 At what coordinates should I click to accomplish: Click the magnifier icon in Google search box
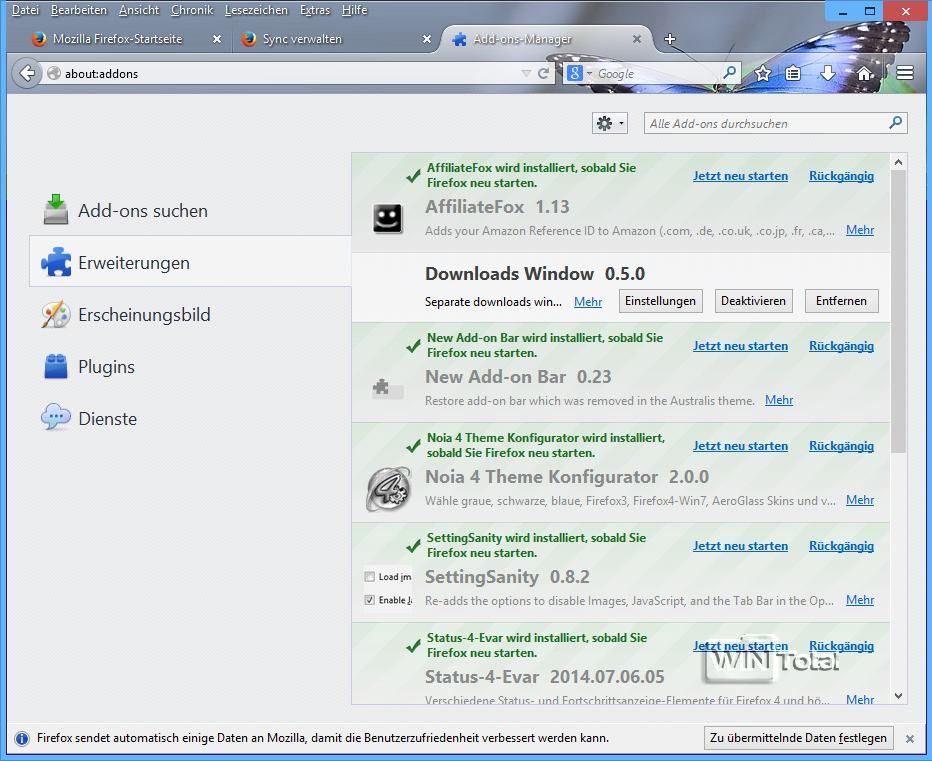coord(729,73)
